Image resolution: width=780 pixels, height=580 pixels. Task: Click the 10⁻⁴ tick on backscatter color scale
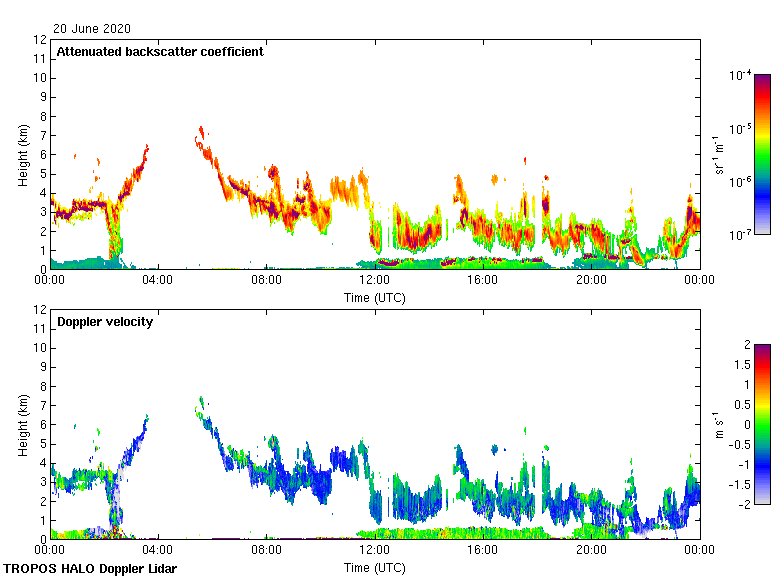click(740, 76)
